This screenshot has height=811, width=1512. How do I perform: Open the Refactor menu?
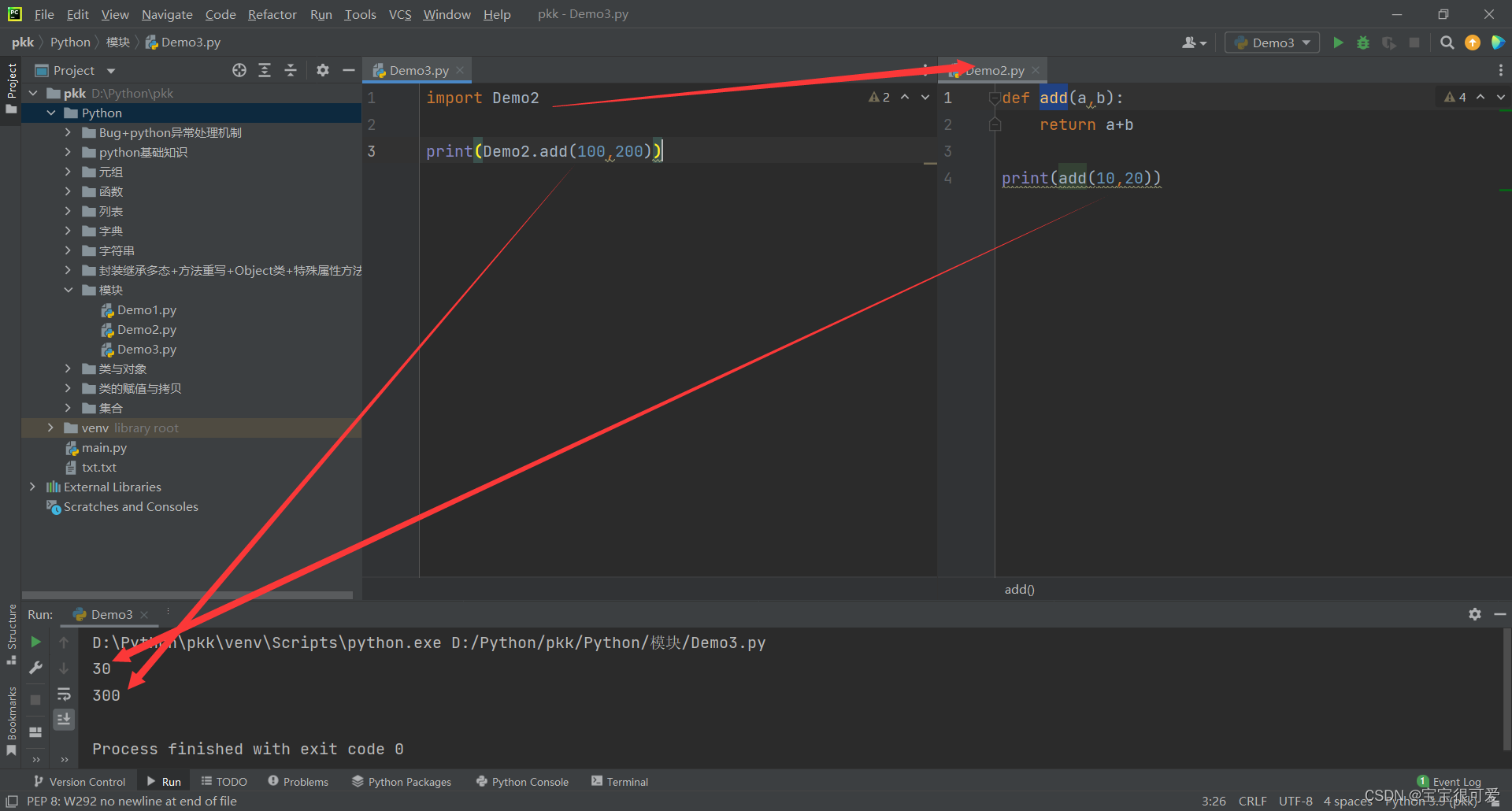pyautogui.click(x=272, y=14)
